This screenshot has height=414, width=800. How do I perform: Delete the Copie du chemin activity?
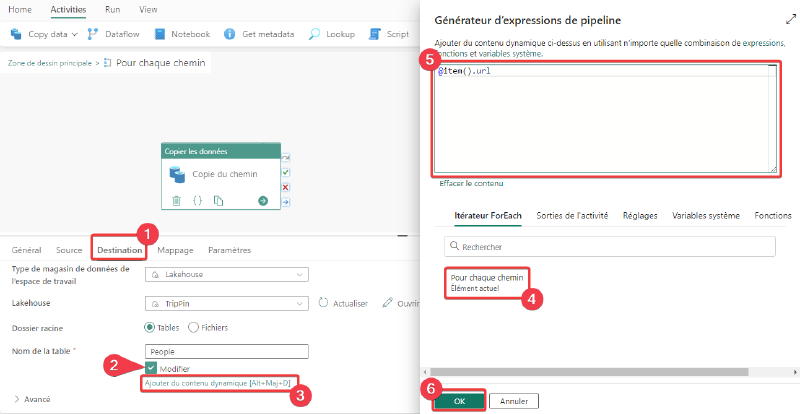click(177, 201)
